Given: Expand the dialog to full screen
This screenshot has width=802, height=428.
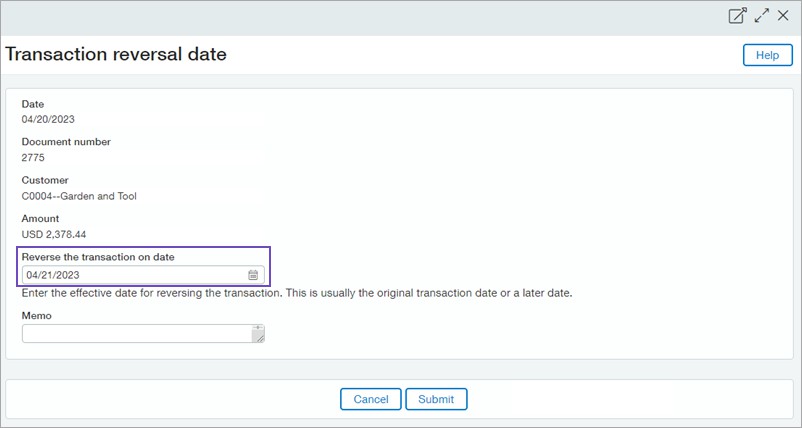Looking at the screenshot, I should (762, 16).
